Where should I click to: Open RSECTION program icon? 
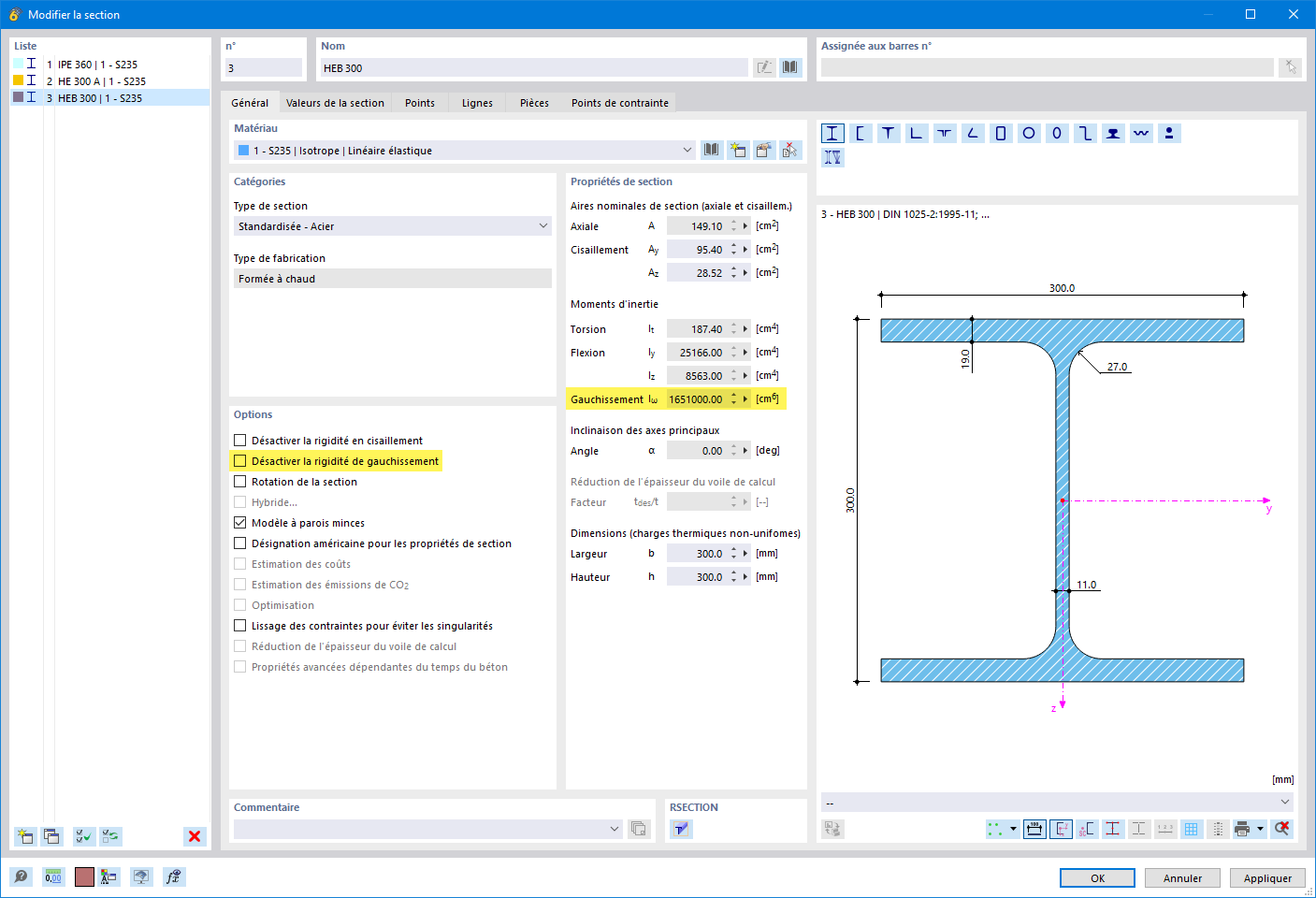point(681,829)
